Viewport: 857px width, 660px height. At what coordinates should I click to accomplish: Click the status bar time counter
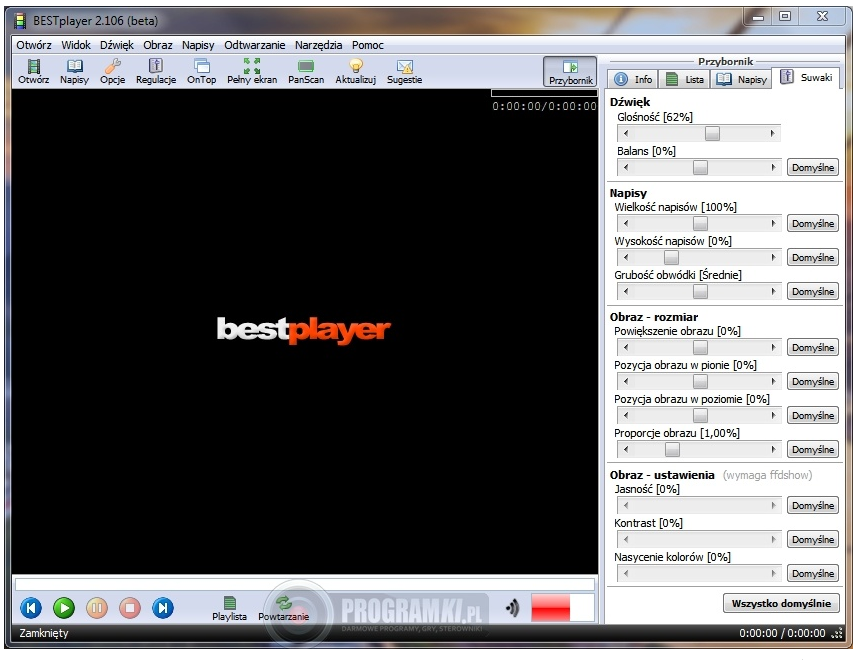pyautogui.click(x=782, y=633)
